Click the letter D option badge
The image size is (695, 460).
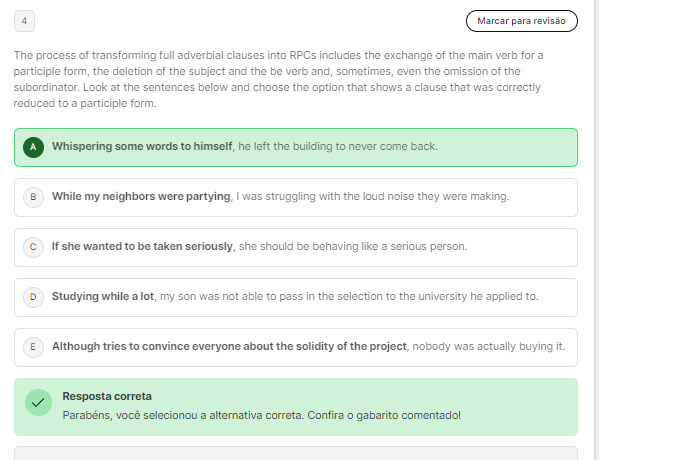tap(33, 297)
